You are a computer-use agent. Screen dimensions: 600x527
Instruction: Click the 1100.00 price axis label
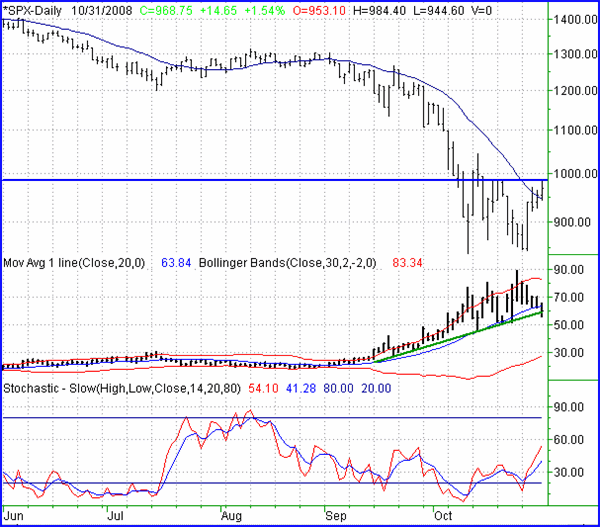click(576, 131)
